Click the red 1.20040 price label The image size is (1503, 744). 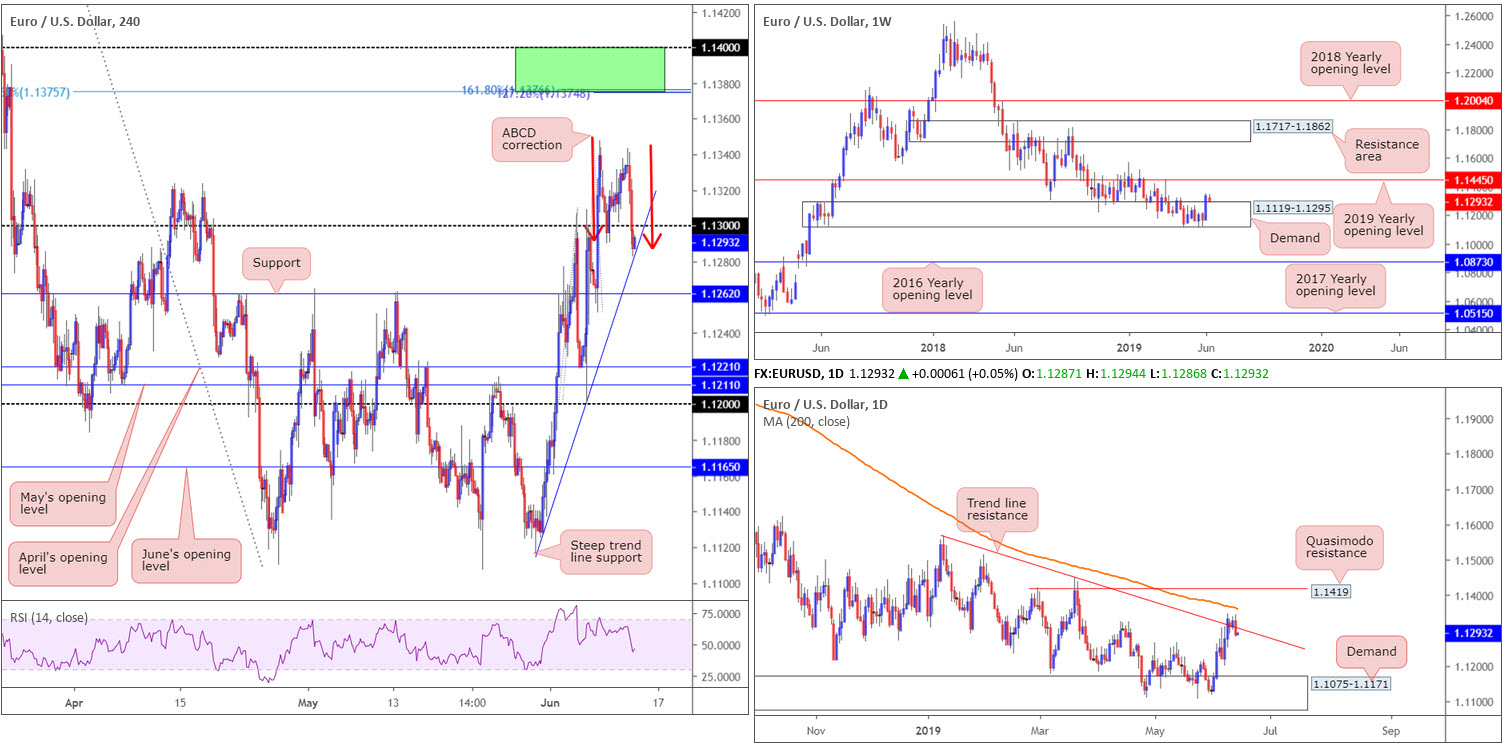pyautogui.click(x=1474, y=101)
